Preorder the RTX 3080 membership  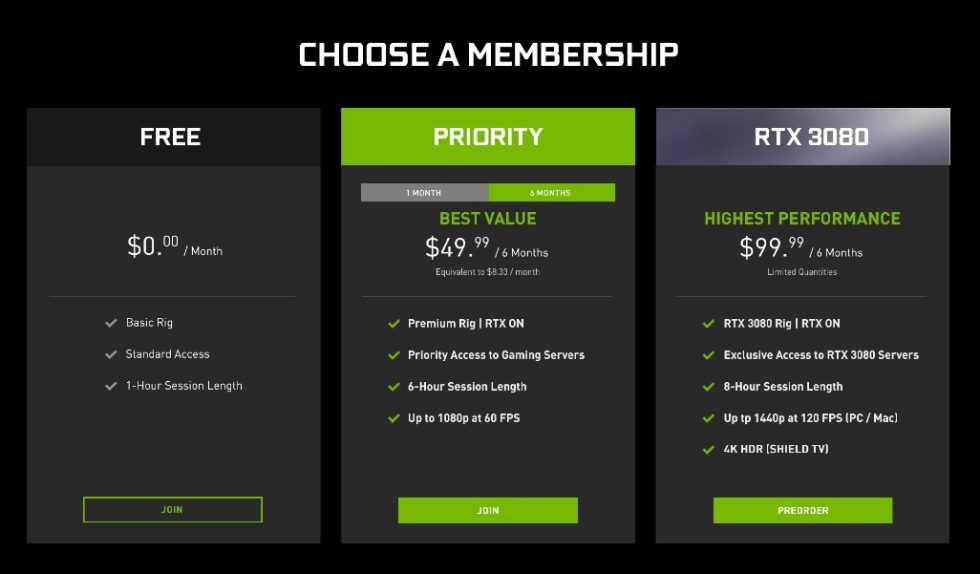point(803,510)
